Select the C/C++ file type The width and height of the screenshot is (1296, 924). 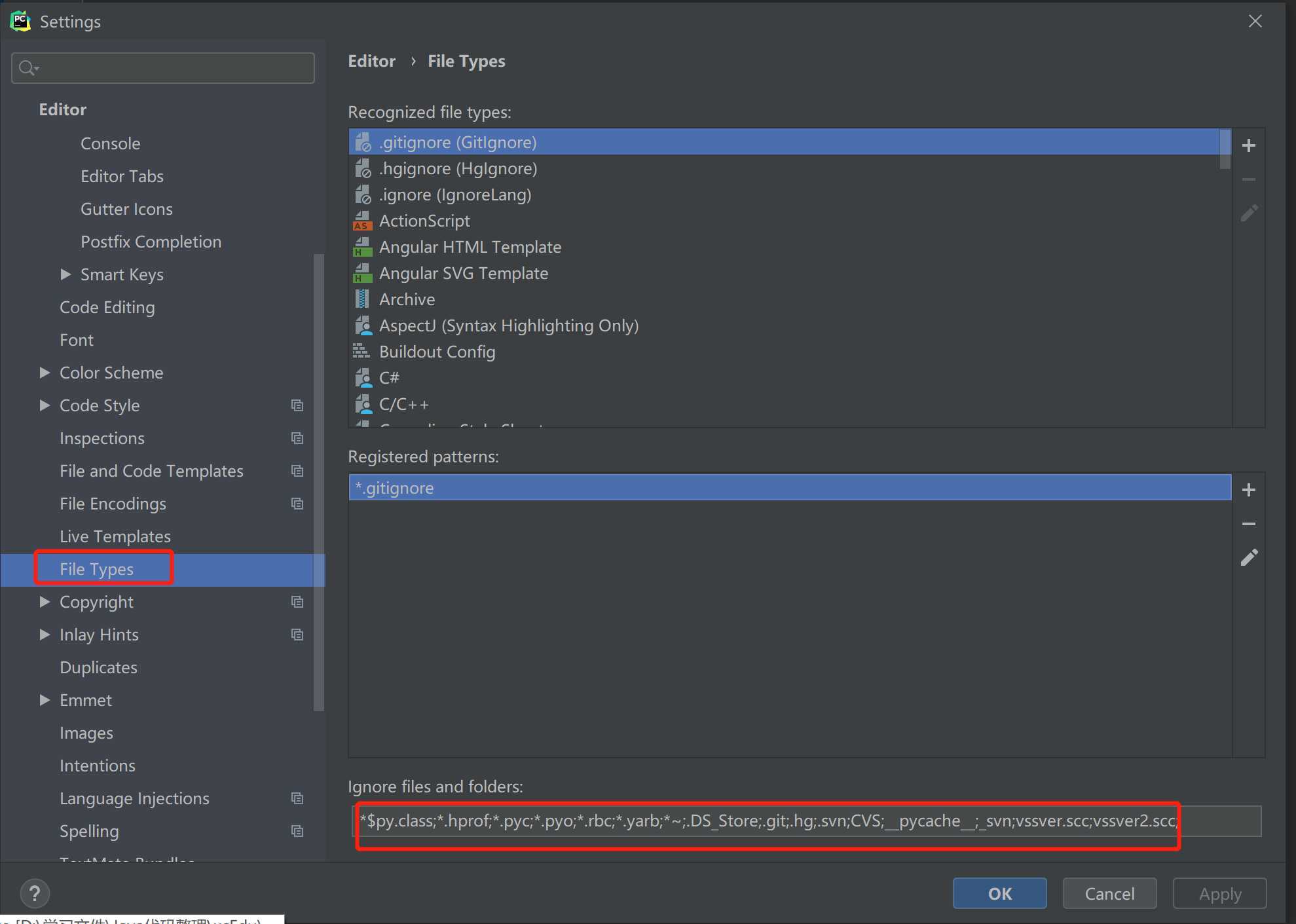[x=784, y=404]
